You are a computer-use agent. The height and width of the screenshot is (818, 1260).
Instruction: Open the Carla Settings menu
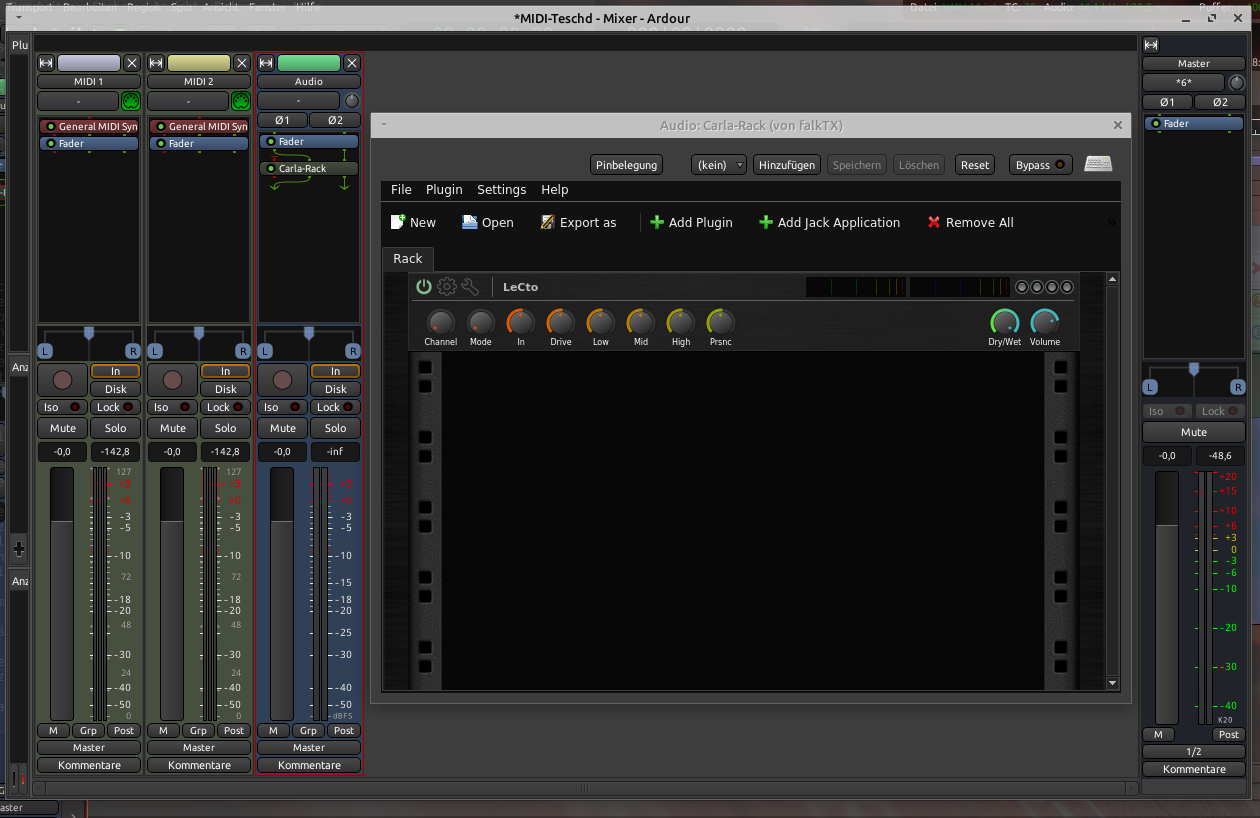[x=501, y=190]
